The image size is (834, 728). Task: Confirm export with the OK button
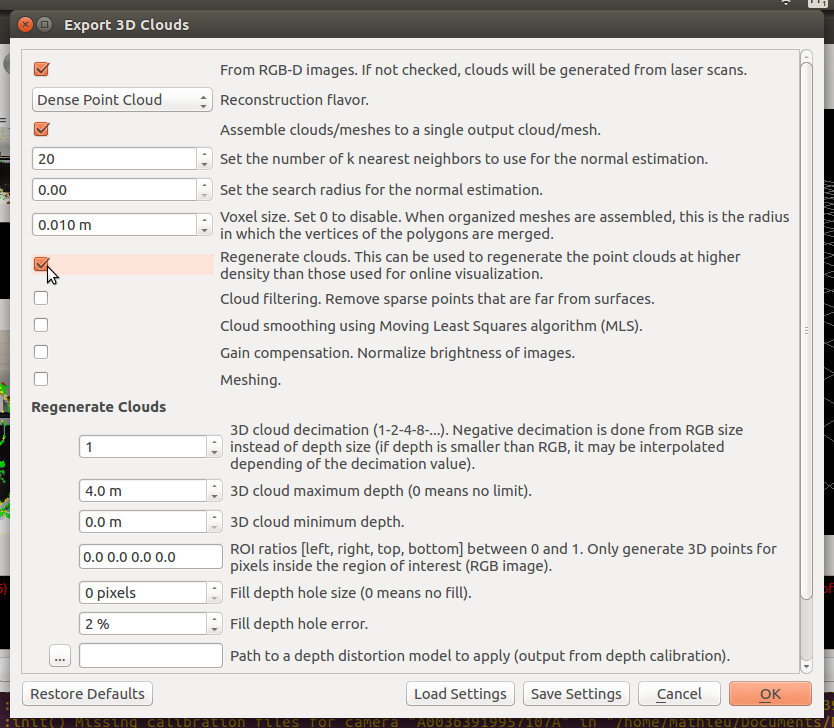[x=769, y=694]
